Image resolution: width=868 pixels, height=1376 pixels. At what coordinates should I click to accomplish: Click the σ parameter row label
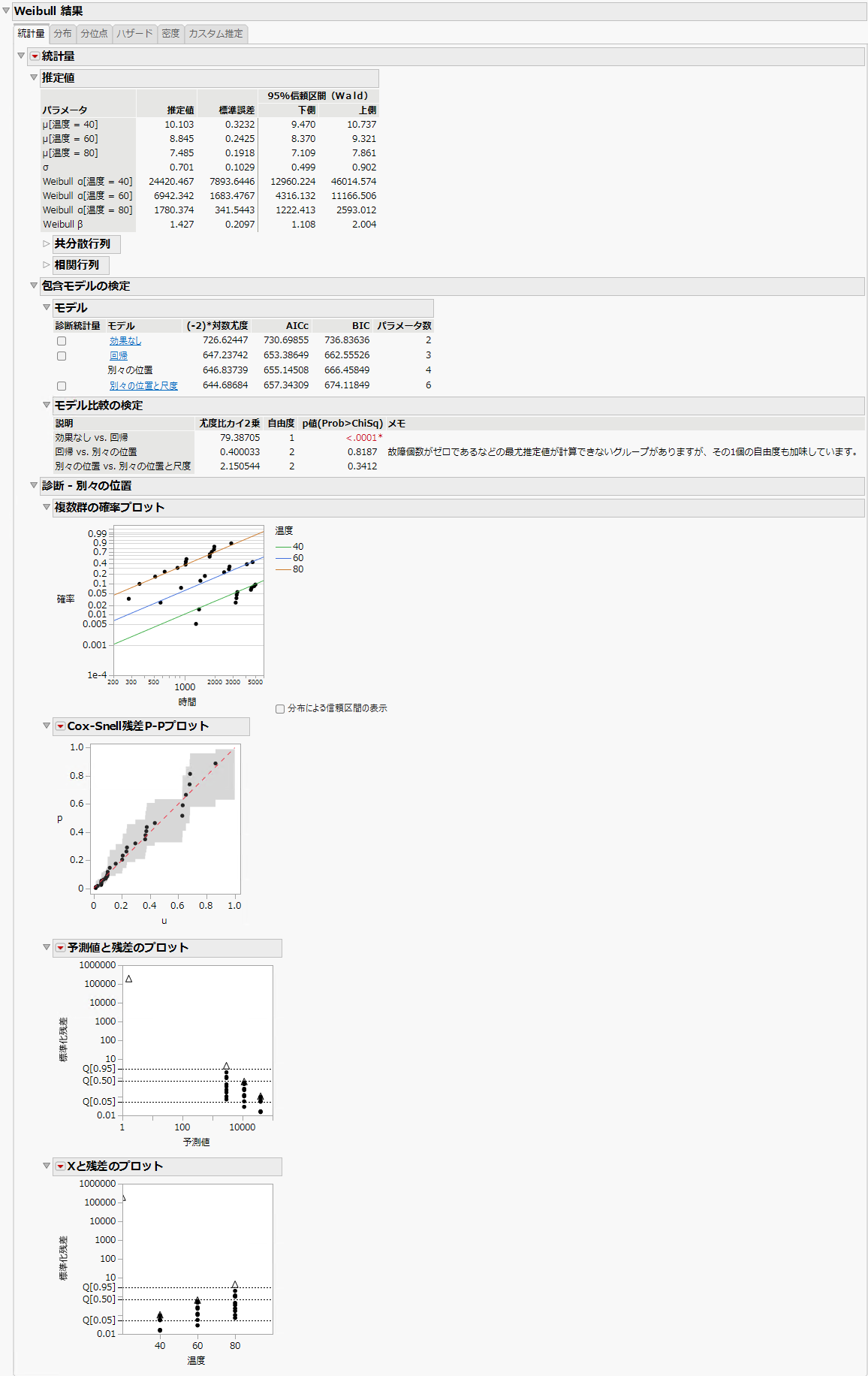click(45, 167)
